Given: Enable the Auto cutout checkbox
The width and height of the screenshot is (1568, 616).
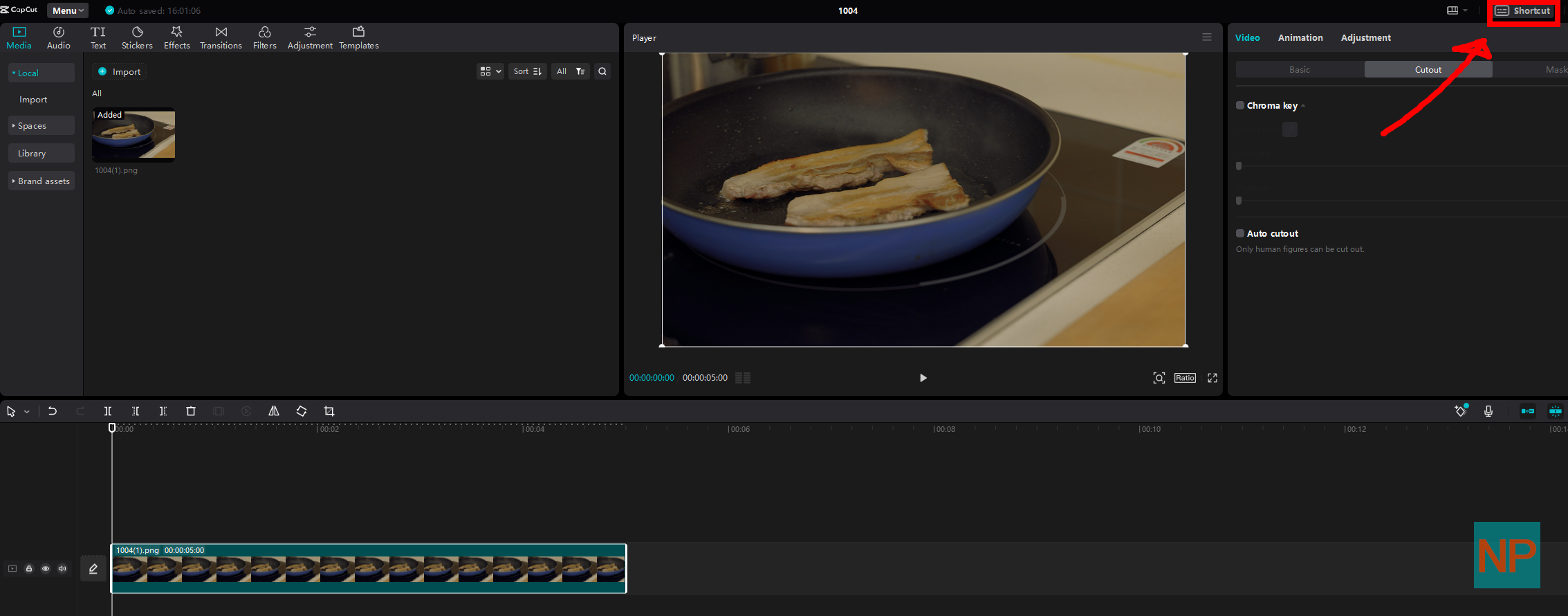Looking at the screenshot, I should click(x=1240, y=233).
